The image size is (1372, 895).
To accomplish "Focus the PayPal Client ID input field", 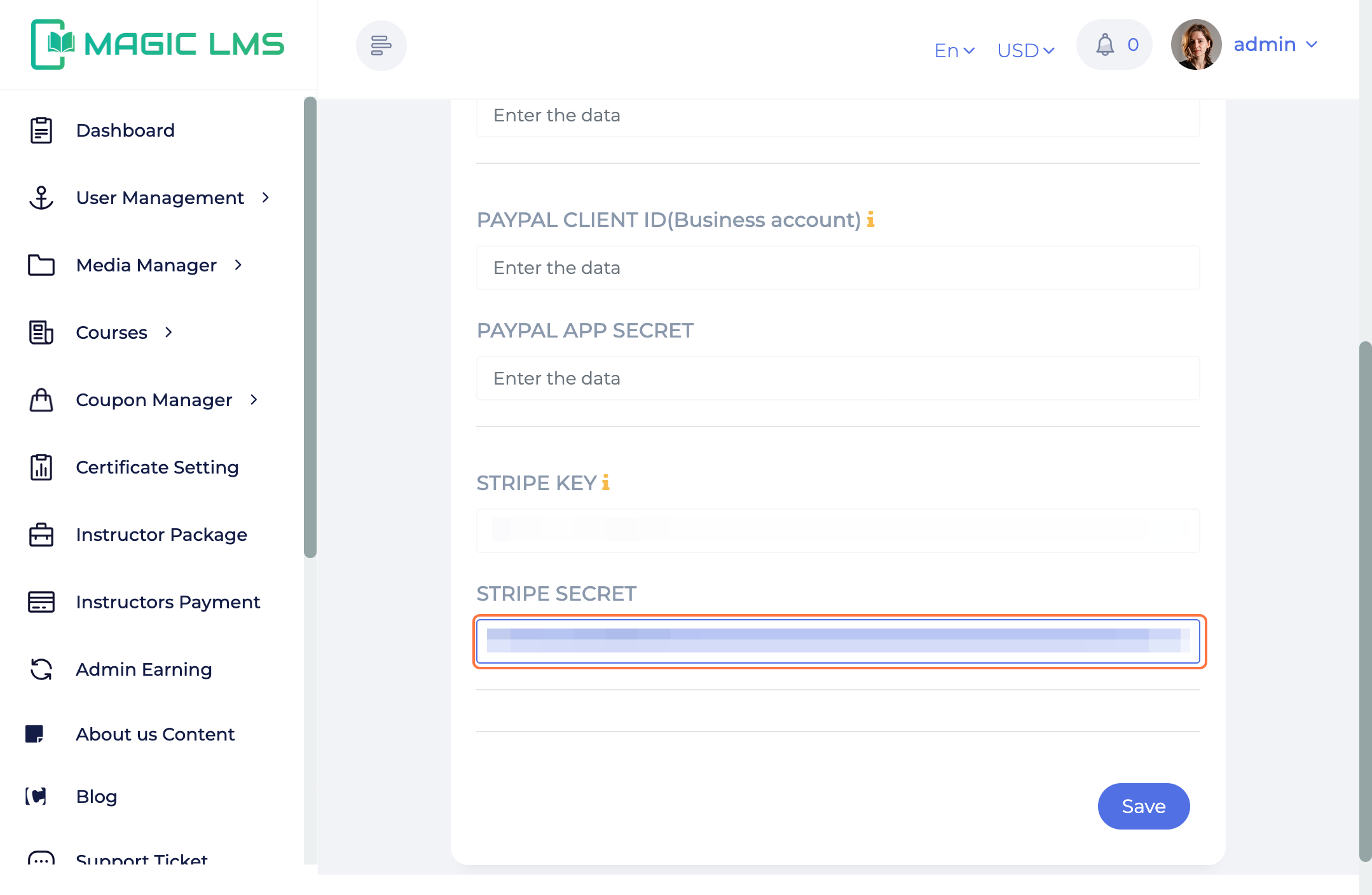I will tap(838, 268).
